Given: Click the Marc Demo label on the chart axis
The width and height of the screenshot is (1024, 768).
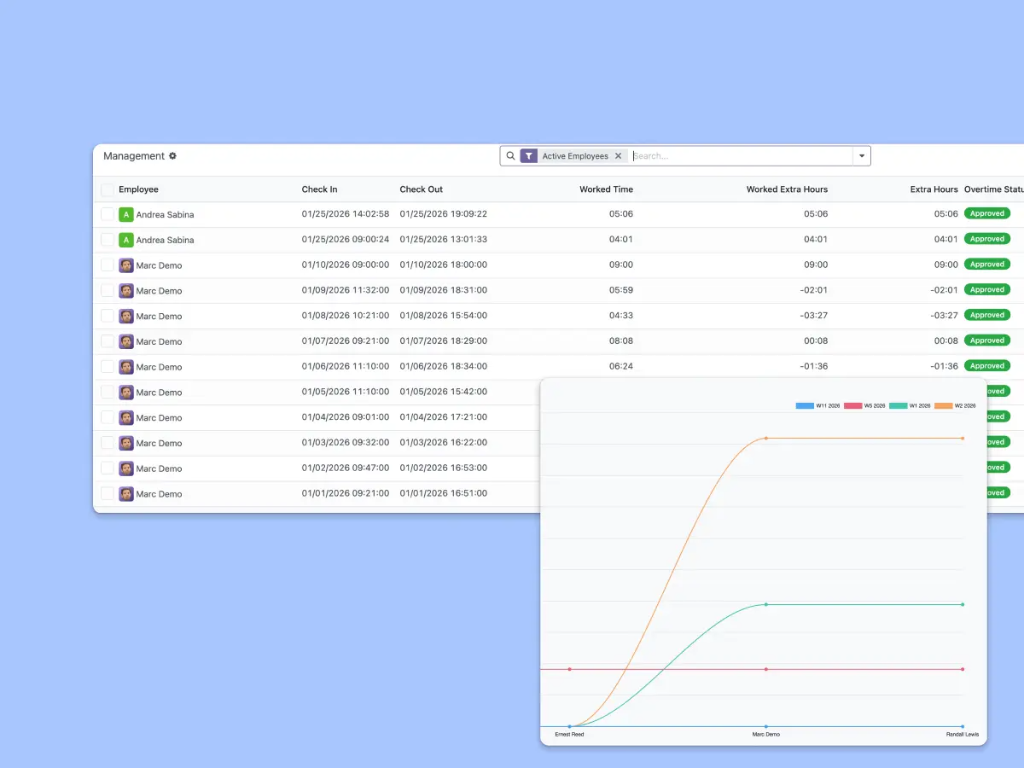Looking at the screenshot, I should click(x=766, y=733).
